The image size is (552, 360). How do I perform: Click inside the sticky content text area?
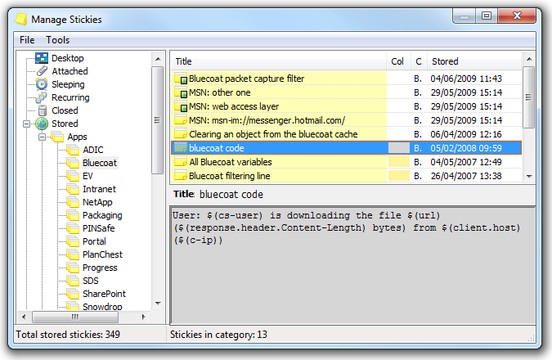[x=353, y=265]
